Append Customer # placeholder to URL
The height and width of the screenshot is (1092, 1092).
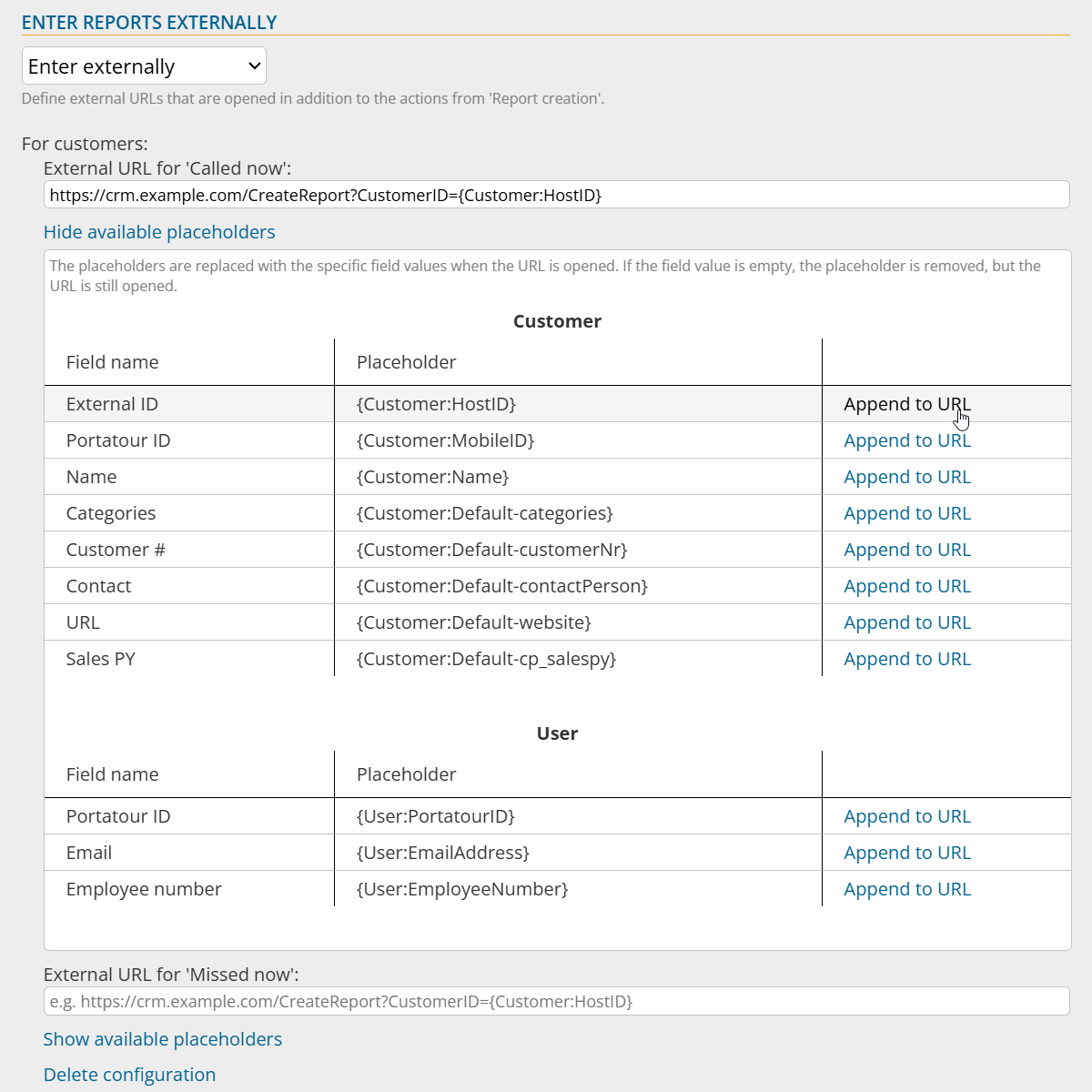pyautogui.click(x=906, y=550)
